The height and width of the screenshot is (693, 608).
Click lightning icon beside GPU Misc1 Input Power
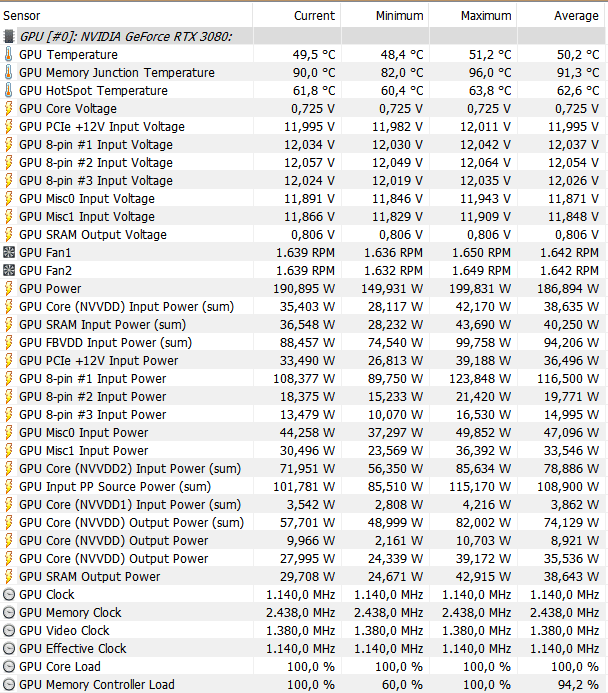tap(8, 451)
